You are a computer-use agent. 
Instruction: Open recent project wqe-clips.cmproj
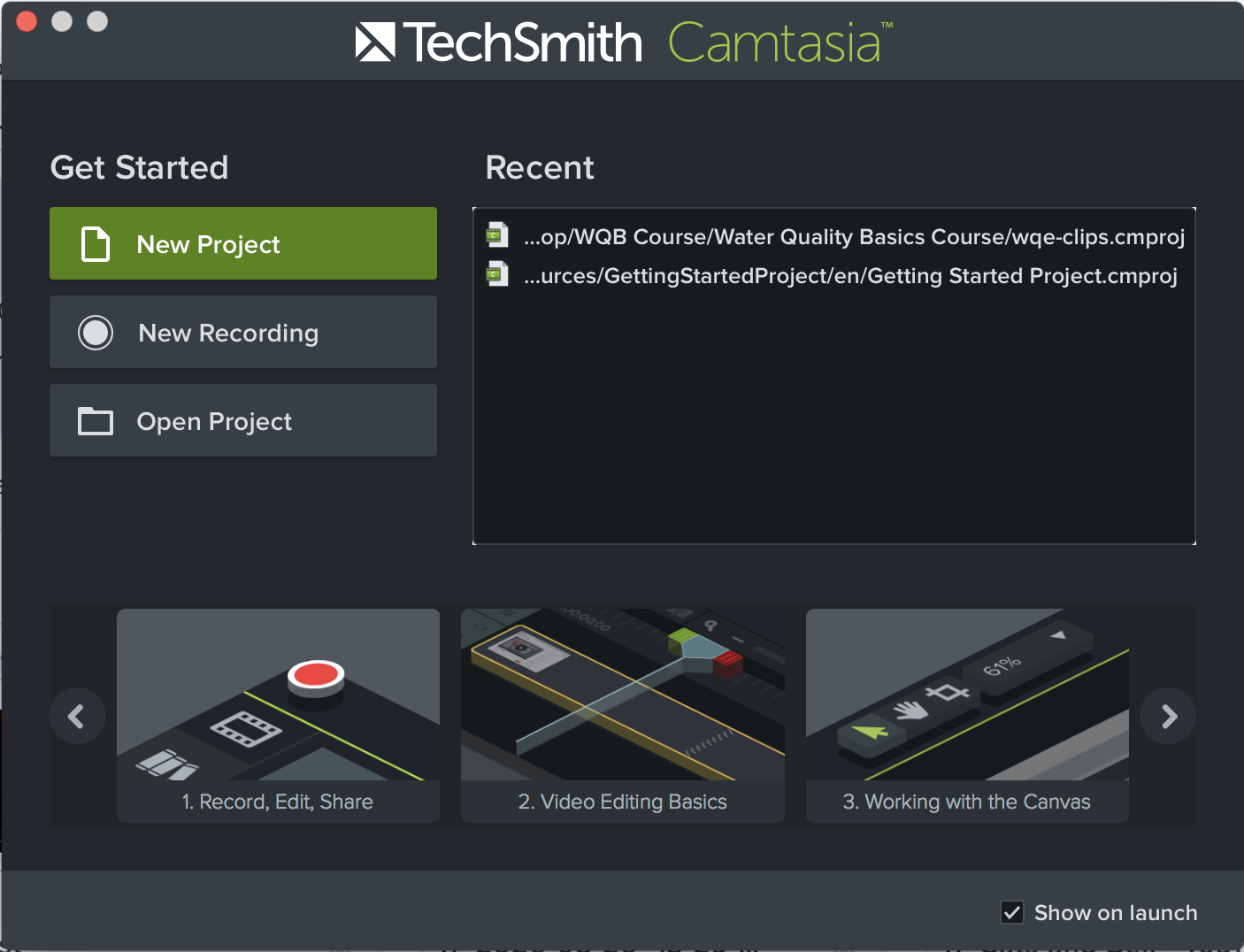[x=834, y=236]
